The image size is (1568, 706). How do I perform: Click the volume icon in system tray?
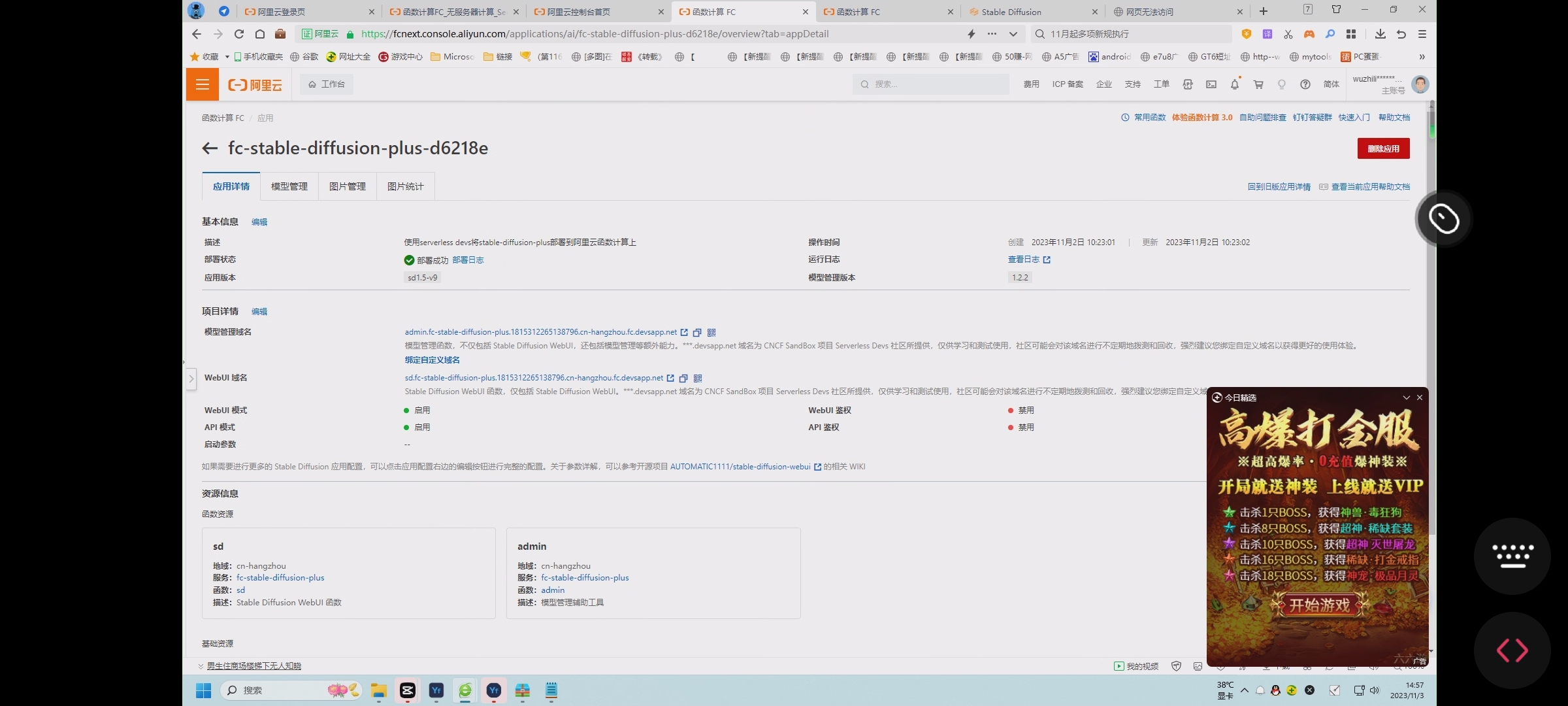point(1375,690)
